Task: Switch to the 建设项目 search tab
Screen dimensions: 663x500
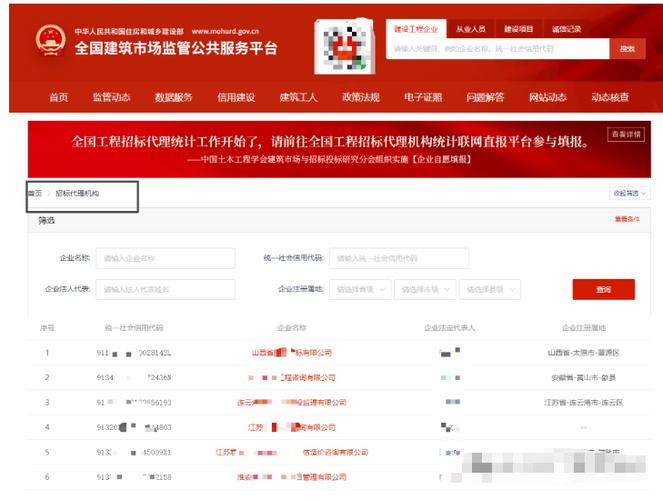Action: (x=518, y=29)
